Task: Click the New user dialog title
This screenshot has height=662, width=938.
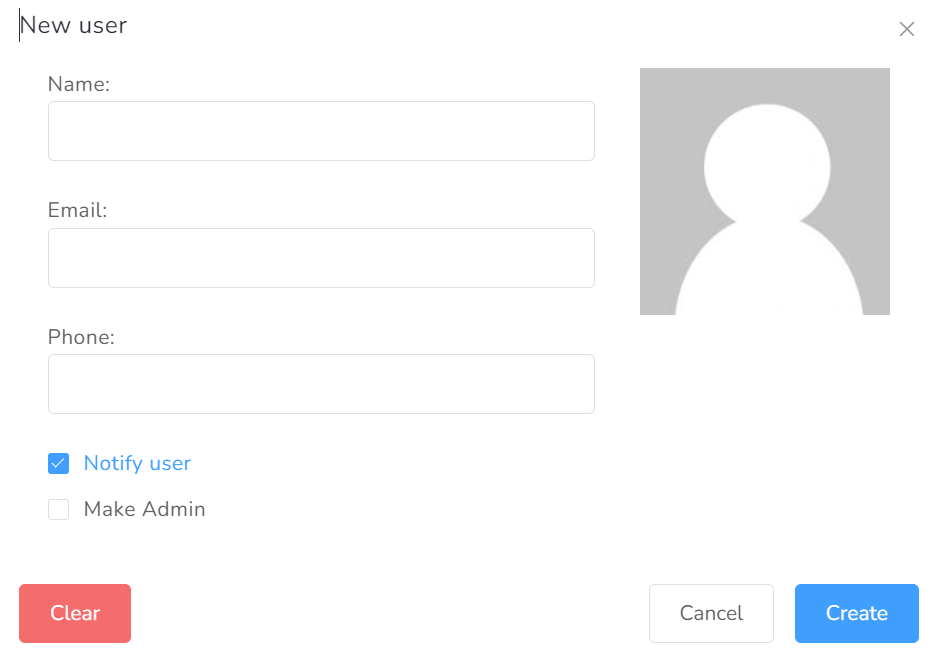Action: click(x=74, y=25)
